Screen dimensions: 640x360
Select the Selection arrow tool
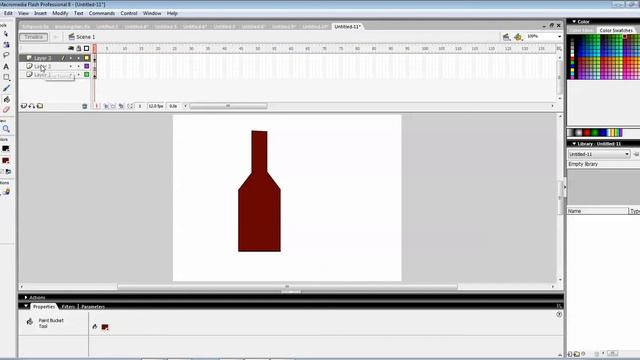(x=6, y=34)
